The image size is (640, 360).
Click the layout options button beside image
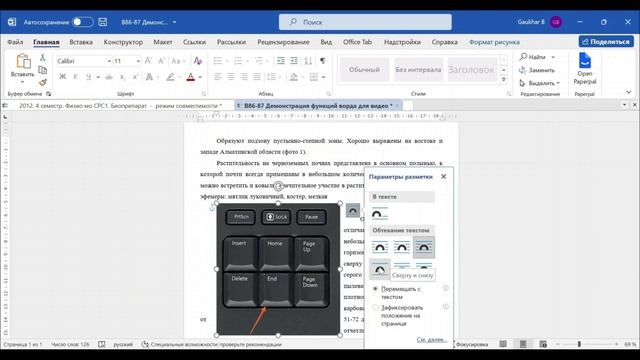(x=353, y=210)
